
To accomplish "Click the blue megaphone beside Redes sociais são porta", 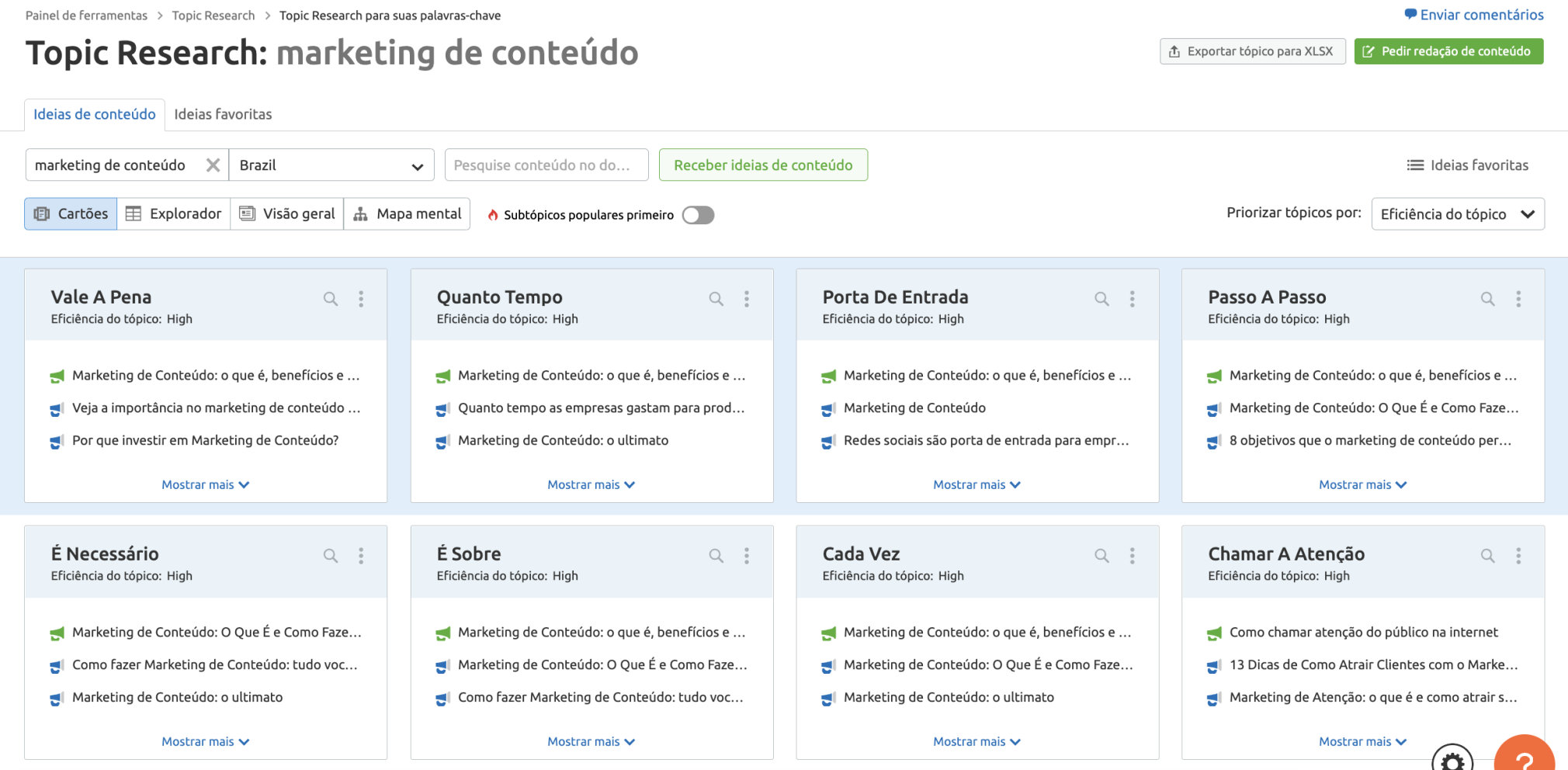I will pos(829,442).
